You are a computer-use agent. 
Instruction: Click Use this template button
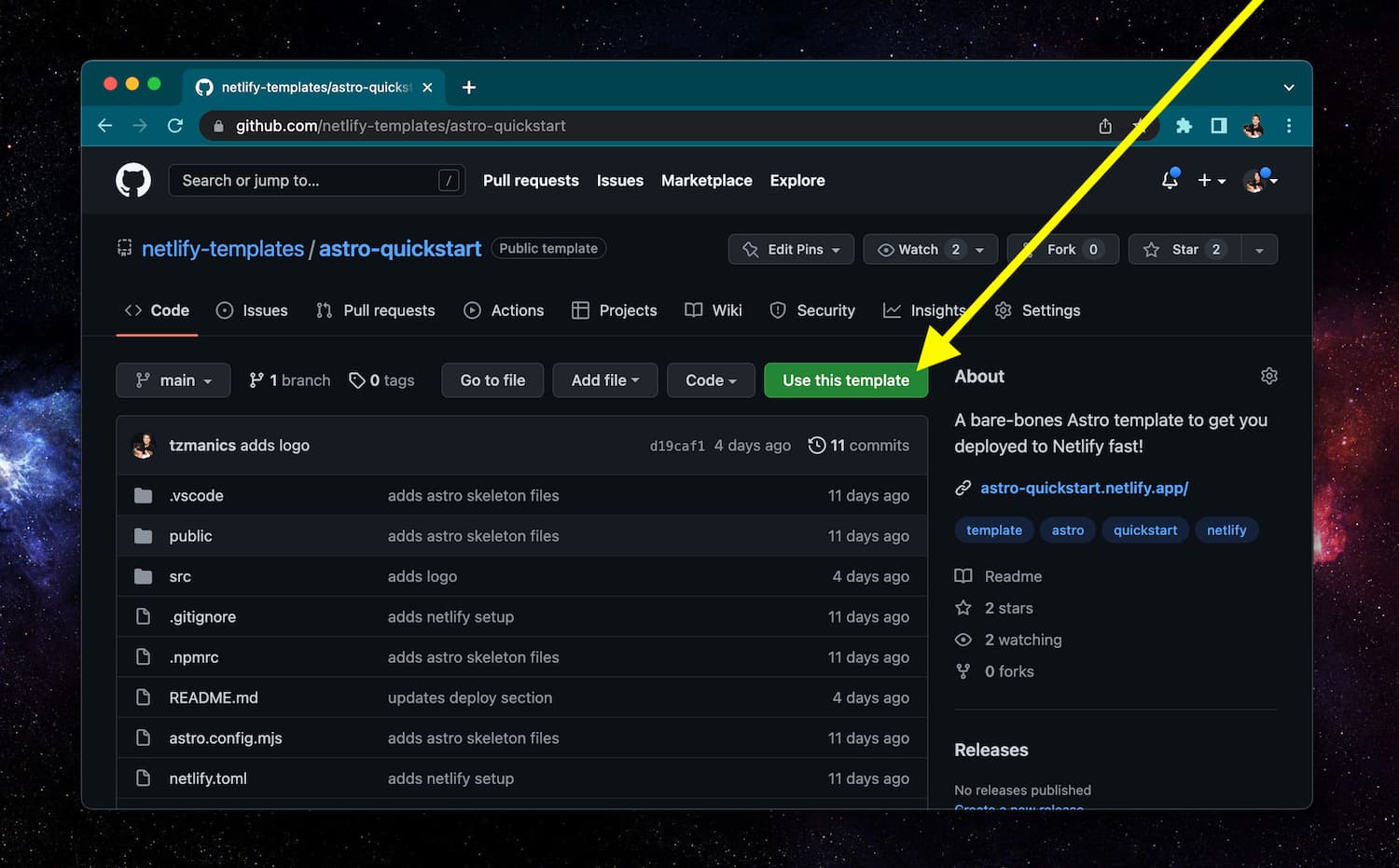846,380
